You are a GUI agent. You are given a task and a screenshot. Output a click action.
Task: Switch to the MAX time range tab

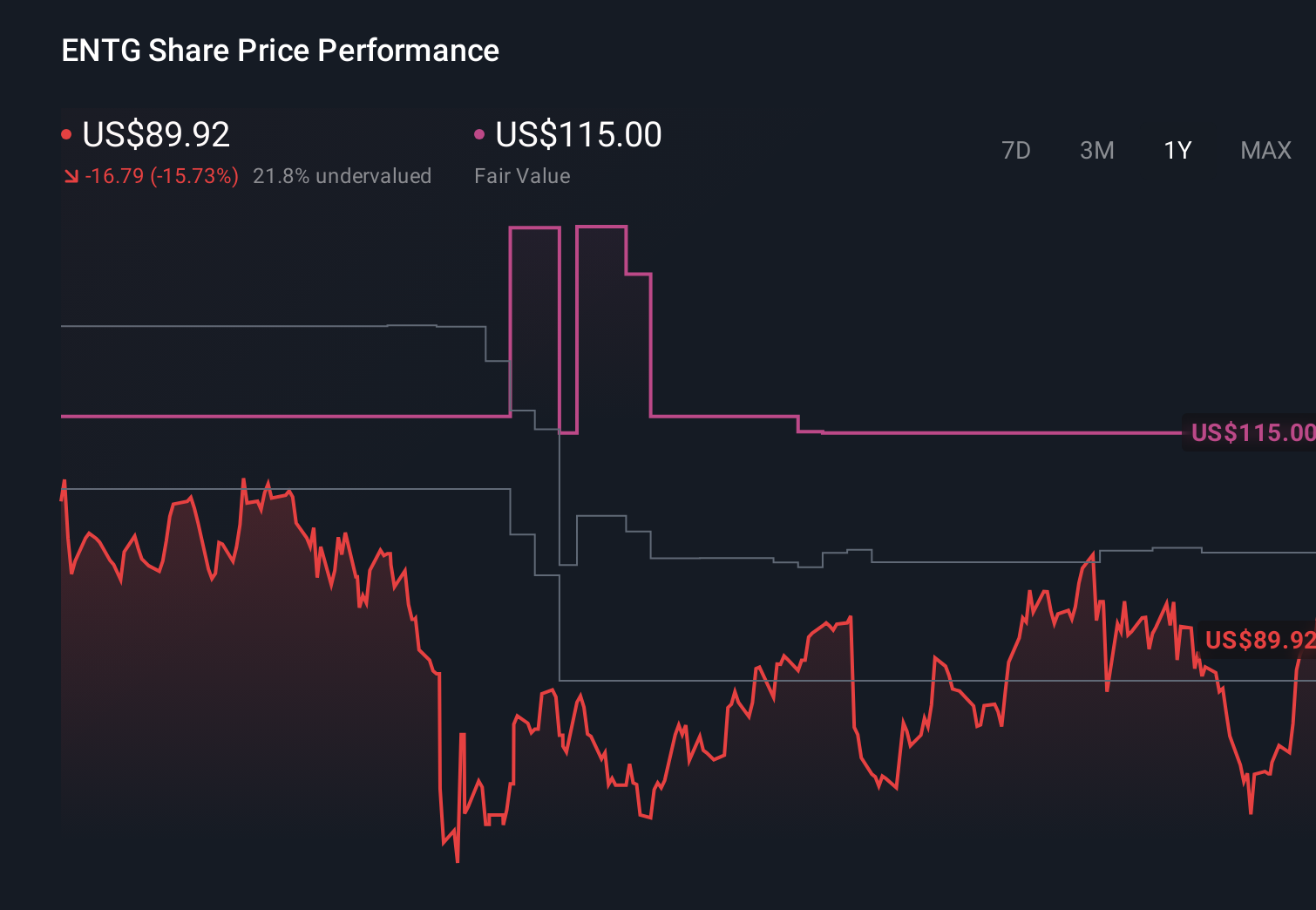tap(1265, 150)
